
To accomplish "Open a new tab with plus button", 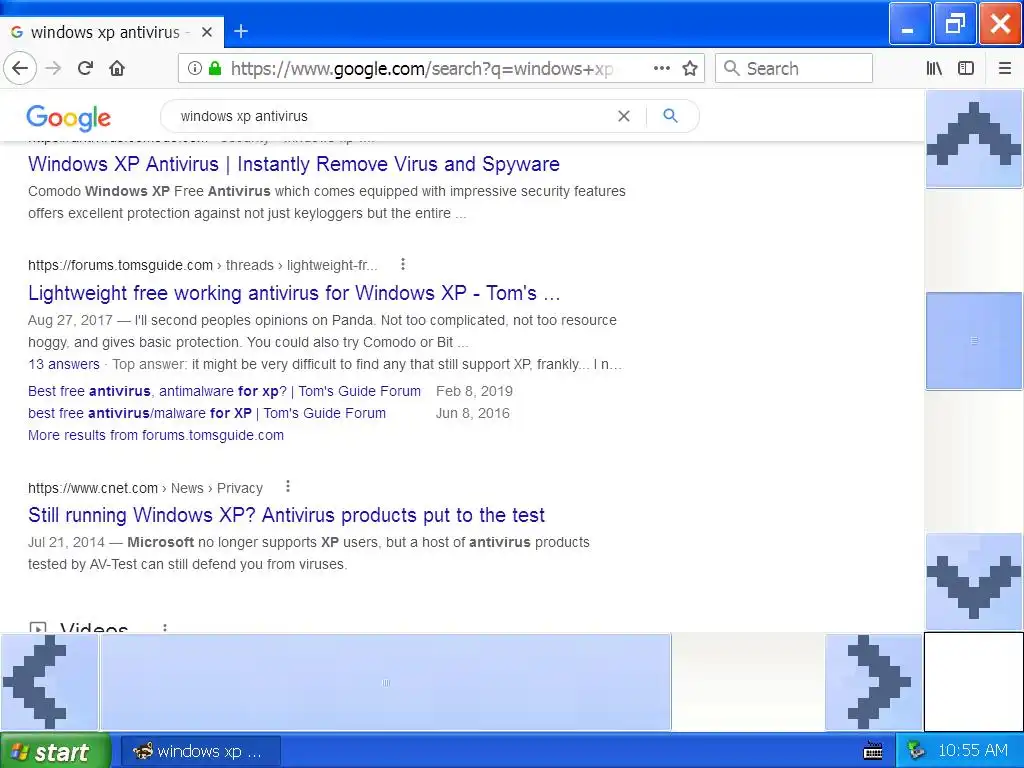I will pyautogui.click(x=241, y=31).
